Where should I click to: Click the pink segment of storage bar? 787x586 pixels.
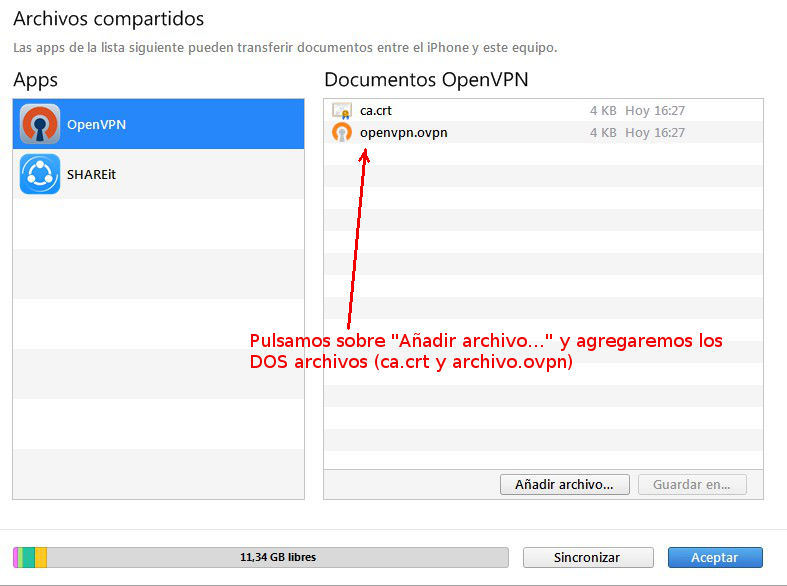pos(17,557)
